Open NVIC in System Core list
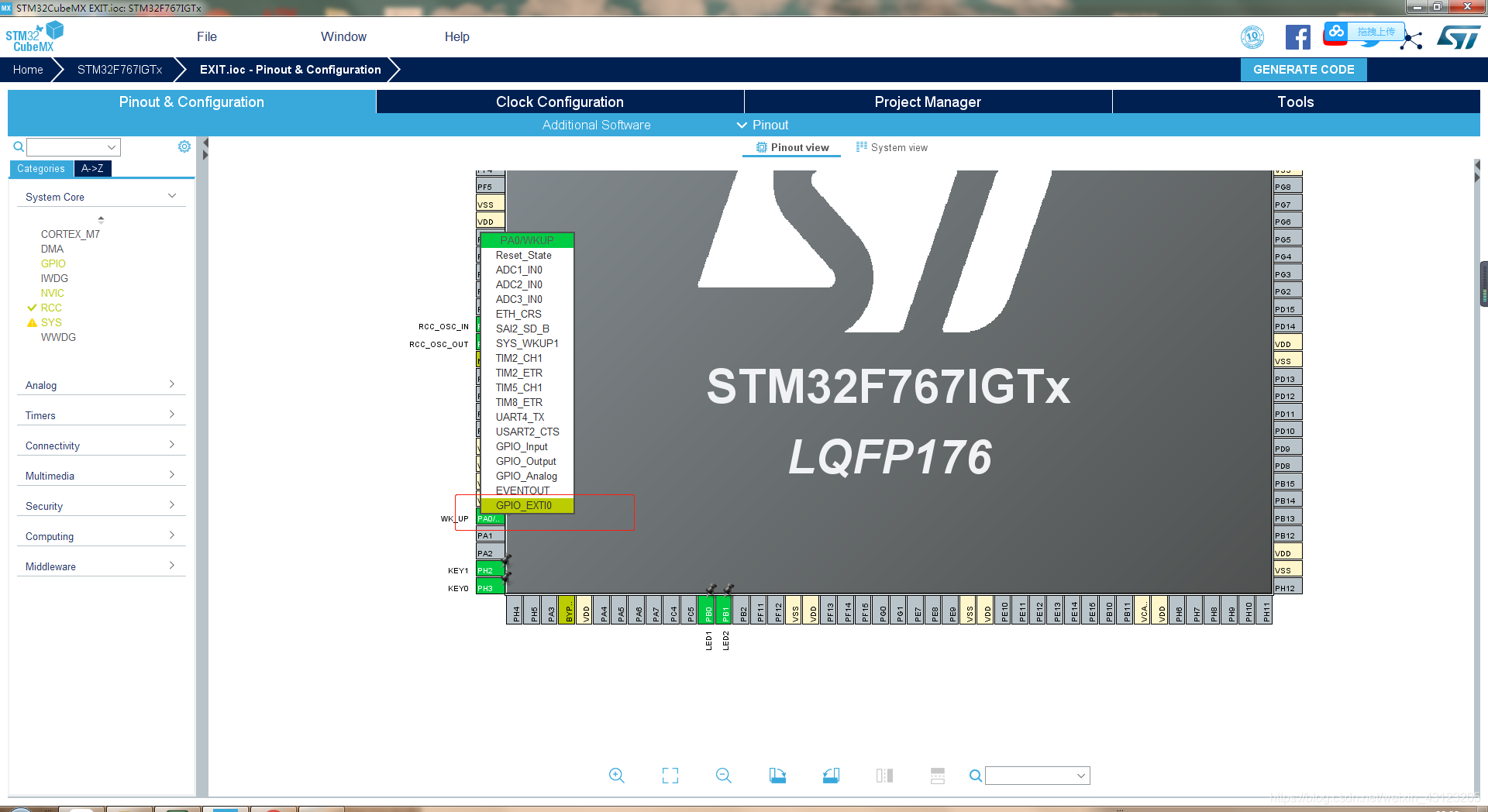This screenshot has width=1488, height=812. (53, 293)
